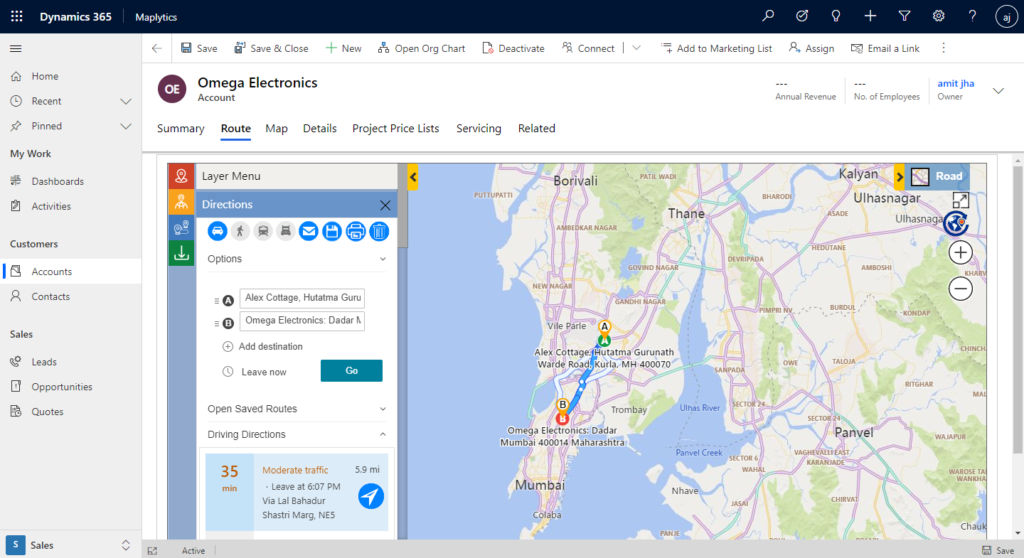The width and height of the screenshot is (1024, 558).
Task: Expand map to full screen
Action: (x=961, y=200)
